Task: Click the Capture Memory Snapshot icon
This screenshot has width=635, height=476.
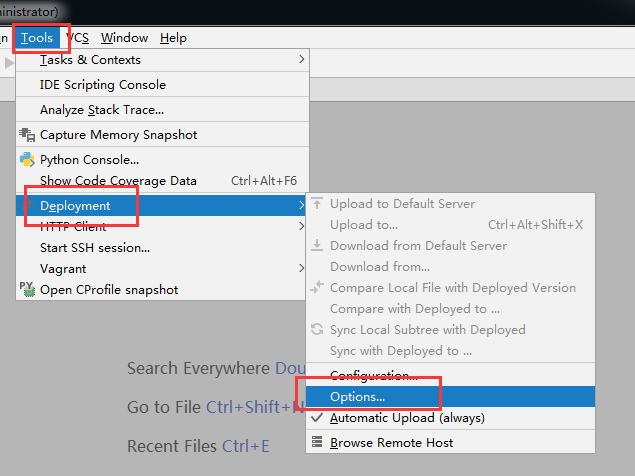Action: tap(27, 135)
